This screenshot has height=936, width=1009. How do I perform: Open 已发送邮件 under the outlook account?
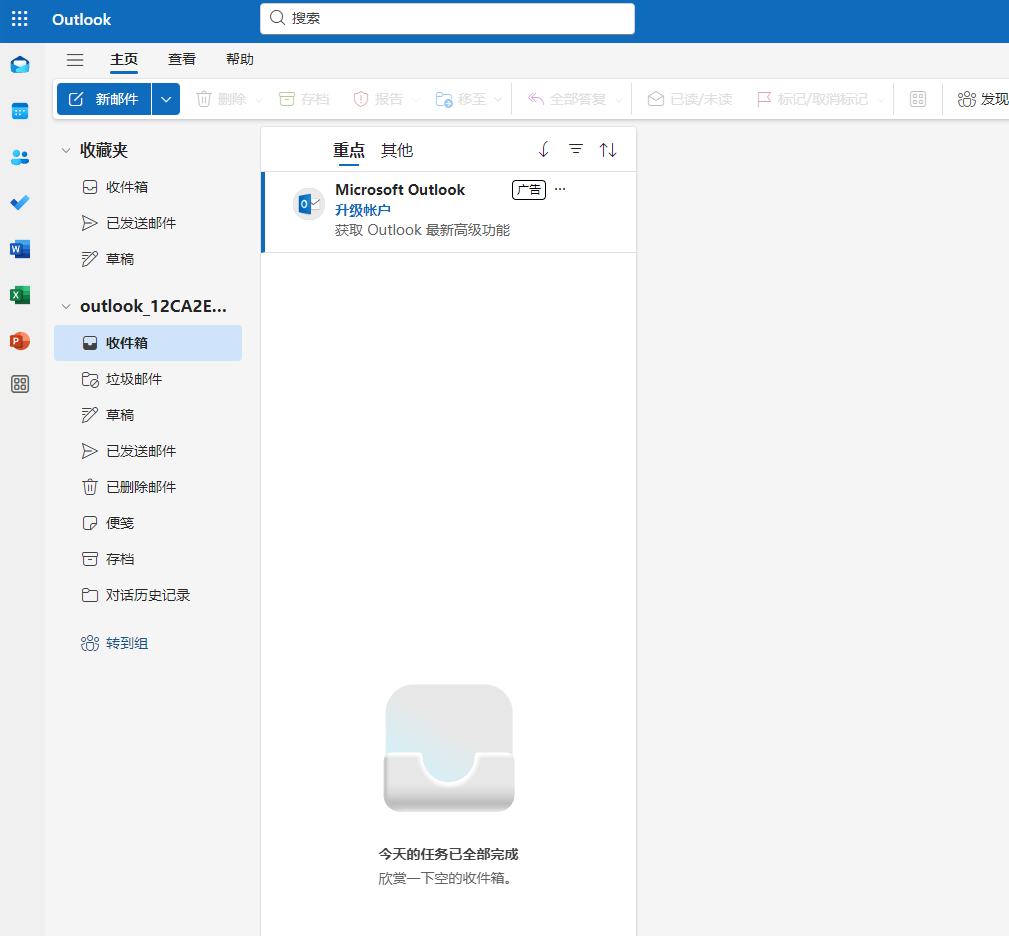click(x=148, y=451)
